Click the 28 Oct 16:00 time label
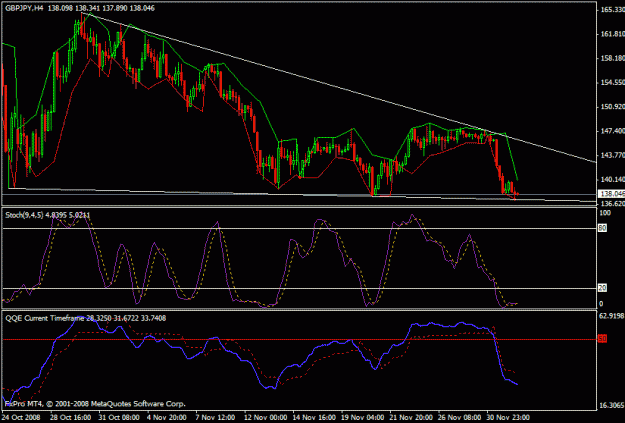Image resolution: width=625 pixels, height=423 pixels. 70,418
